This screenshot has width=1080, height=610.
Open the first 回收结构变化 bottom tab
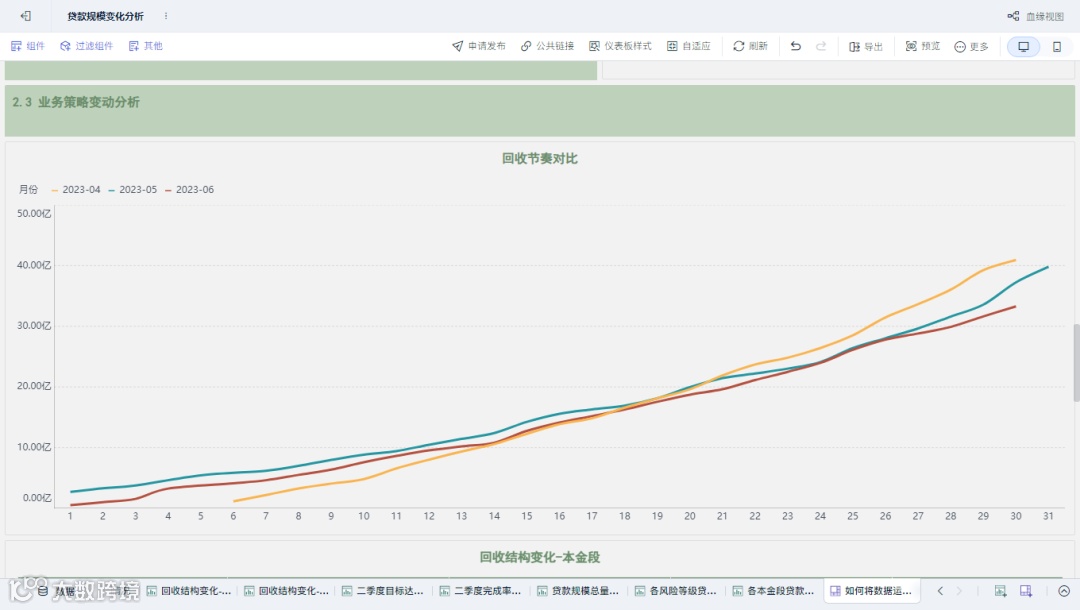coord(189,591)
